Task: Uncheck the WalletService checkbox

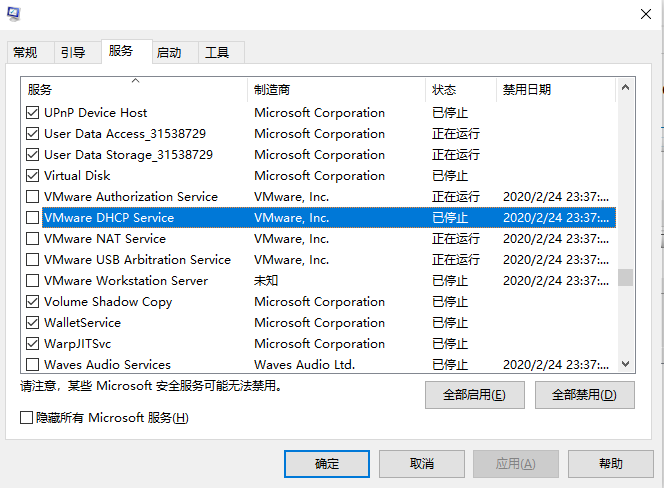Action: [33, 323]
